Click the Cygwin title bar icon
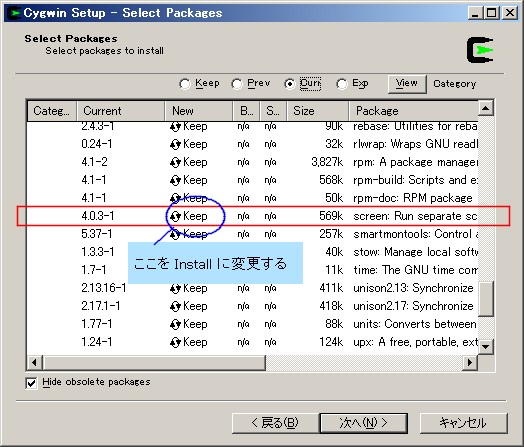The image size is (524, 447). coord(14,13)
